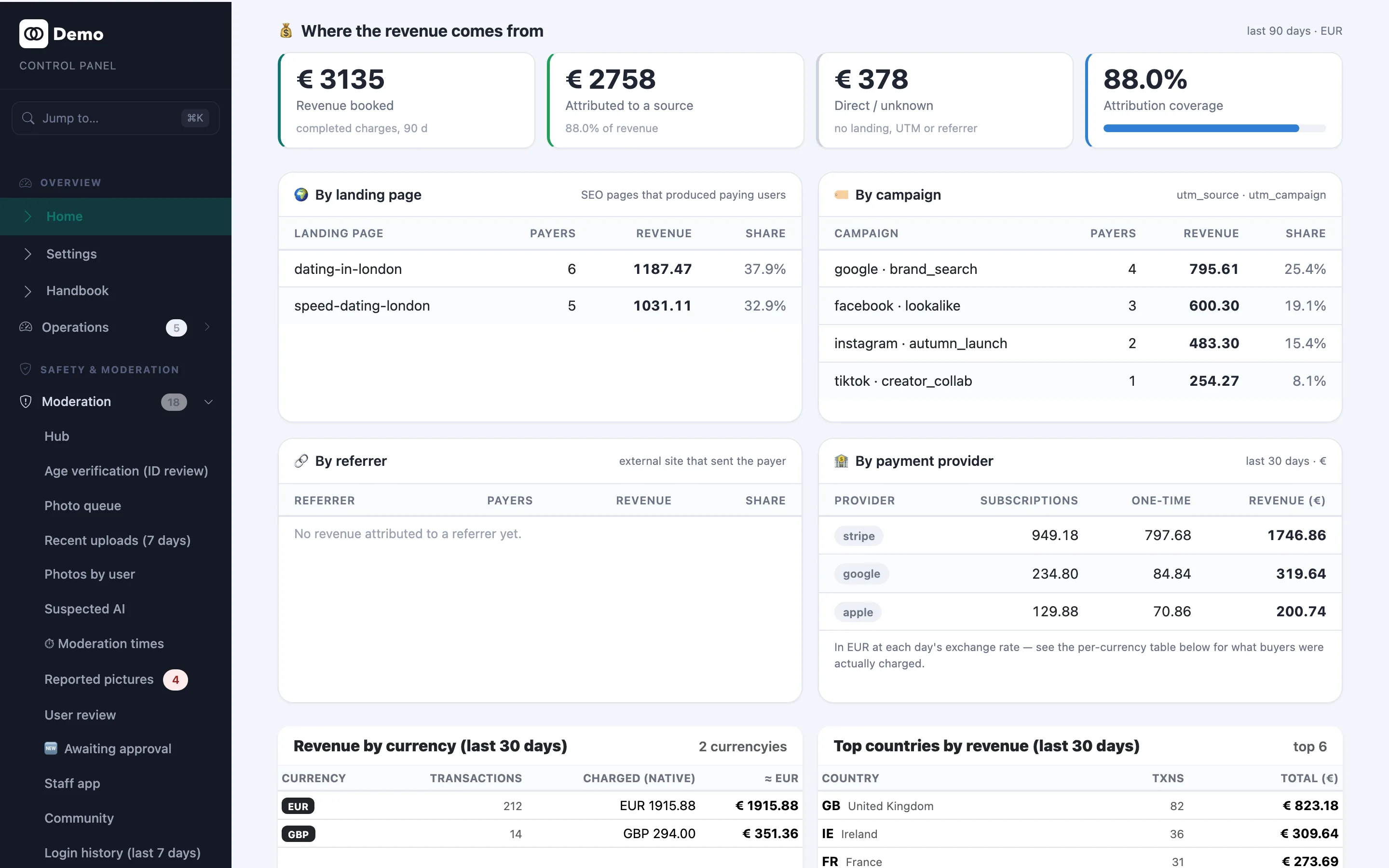1389x868 pixels.
Task: Open the Staff app page
Action: pos(72,784)
